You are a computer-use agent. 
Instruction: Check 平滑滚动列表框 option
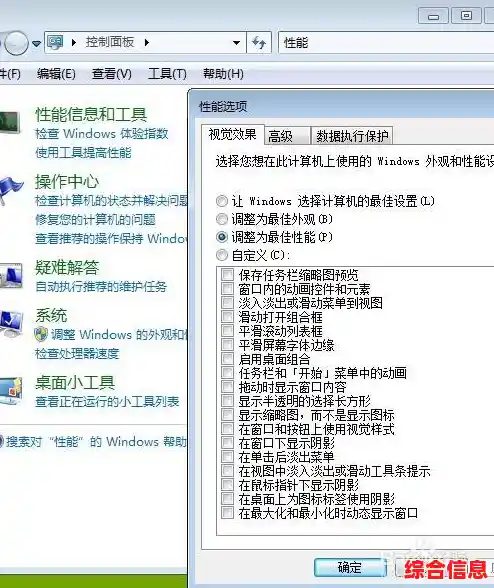click(x=227, y=331)
